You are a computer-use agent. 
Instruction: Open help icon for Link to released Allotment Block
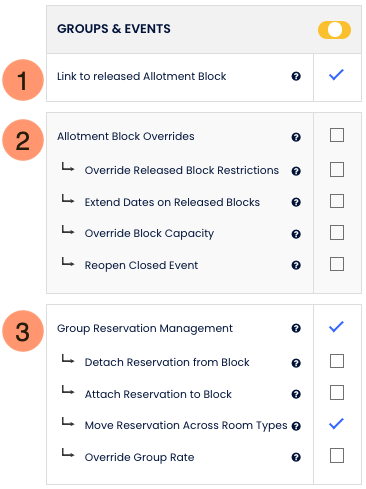point(296,76)
